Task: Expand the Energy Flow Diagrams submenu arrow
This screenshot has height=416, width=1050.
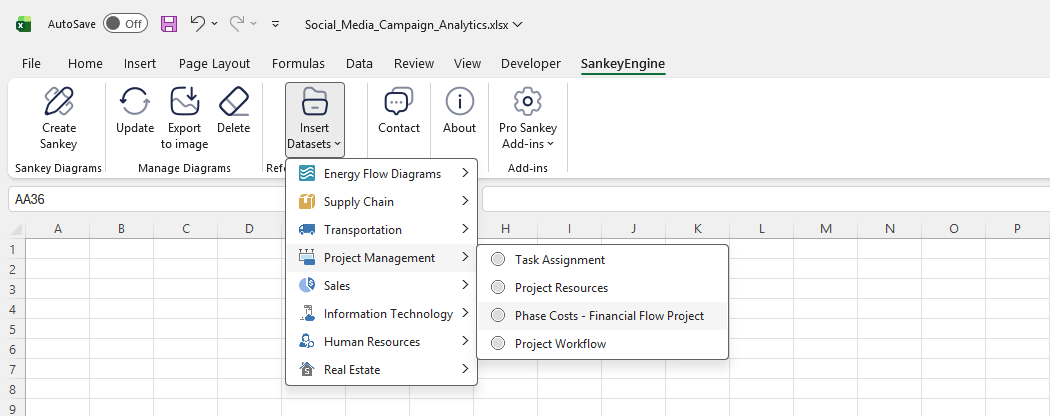Action: click(x=465, y=174)
